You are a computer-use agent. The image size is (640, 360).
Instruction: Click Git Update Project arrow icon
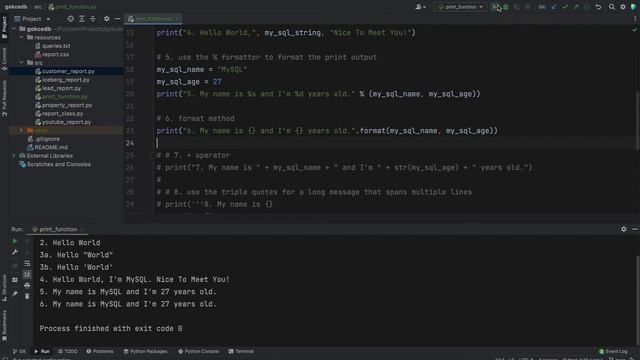(554, 7)
